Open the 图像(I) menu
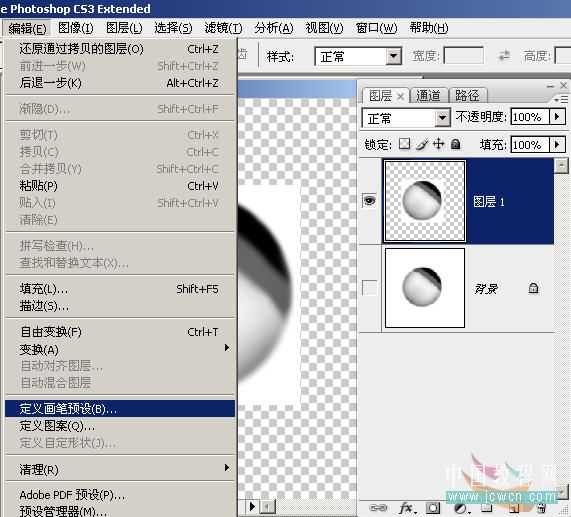The width and height of the screenshot is (571, 517). tap(75, 28)
